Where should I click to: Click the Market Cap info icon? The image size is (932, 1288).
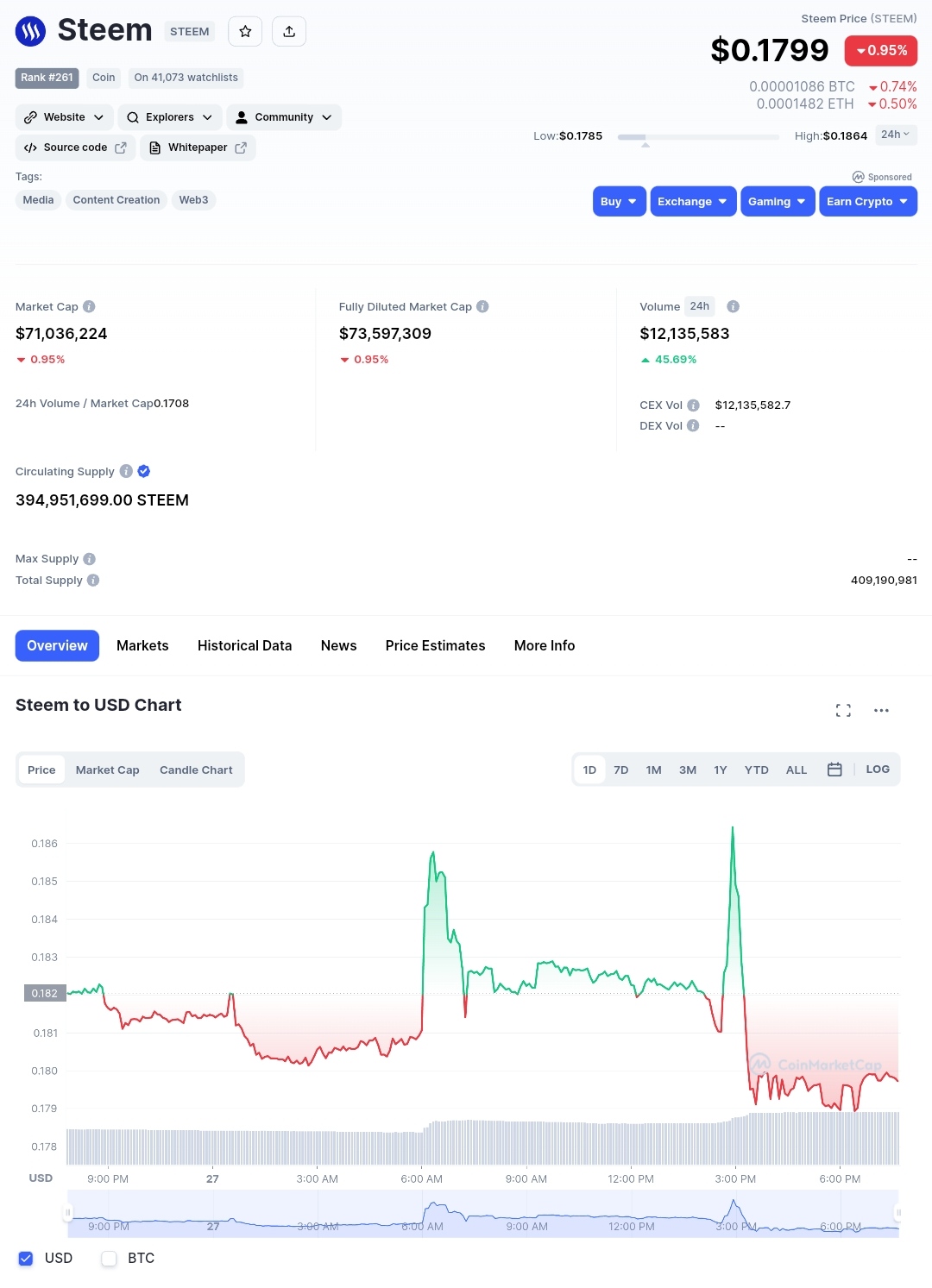89,306
